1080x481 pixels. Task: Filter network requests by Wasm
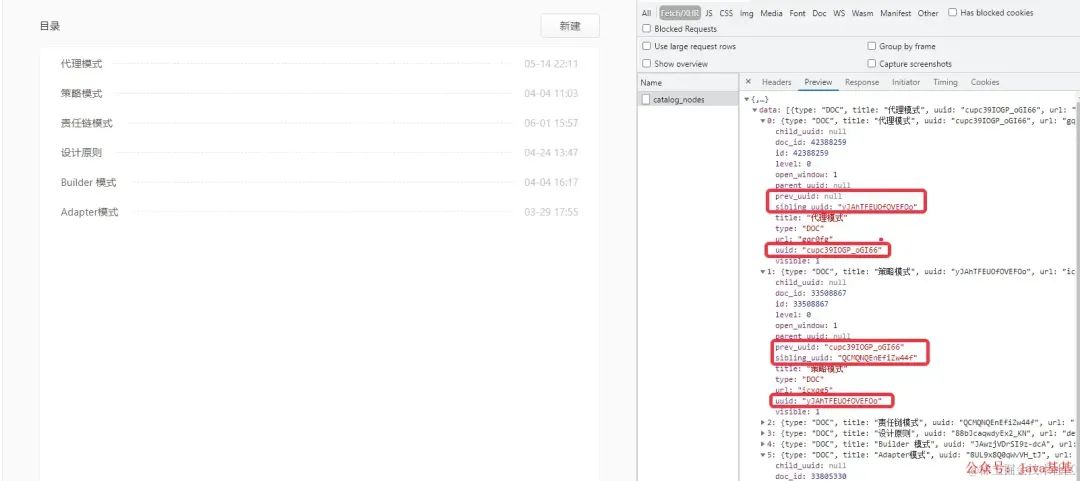862,13
